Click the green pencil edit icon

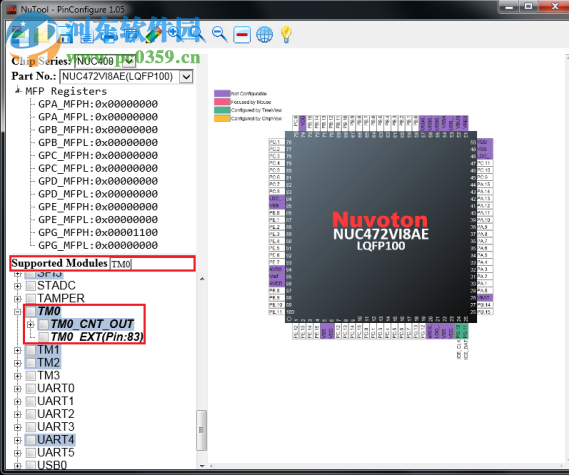[153, 34]
